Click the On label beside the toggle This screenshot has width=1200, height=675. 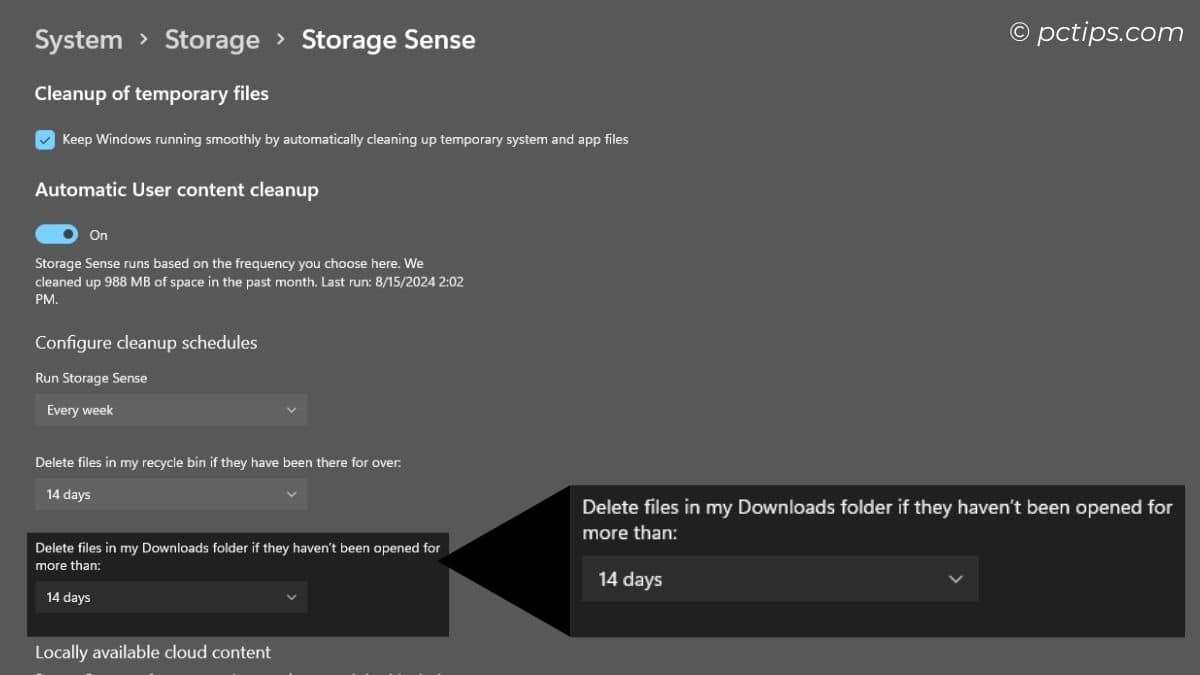97,234
